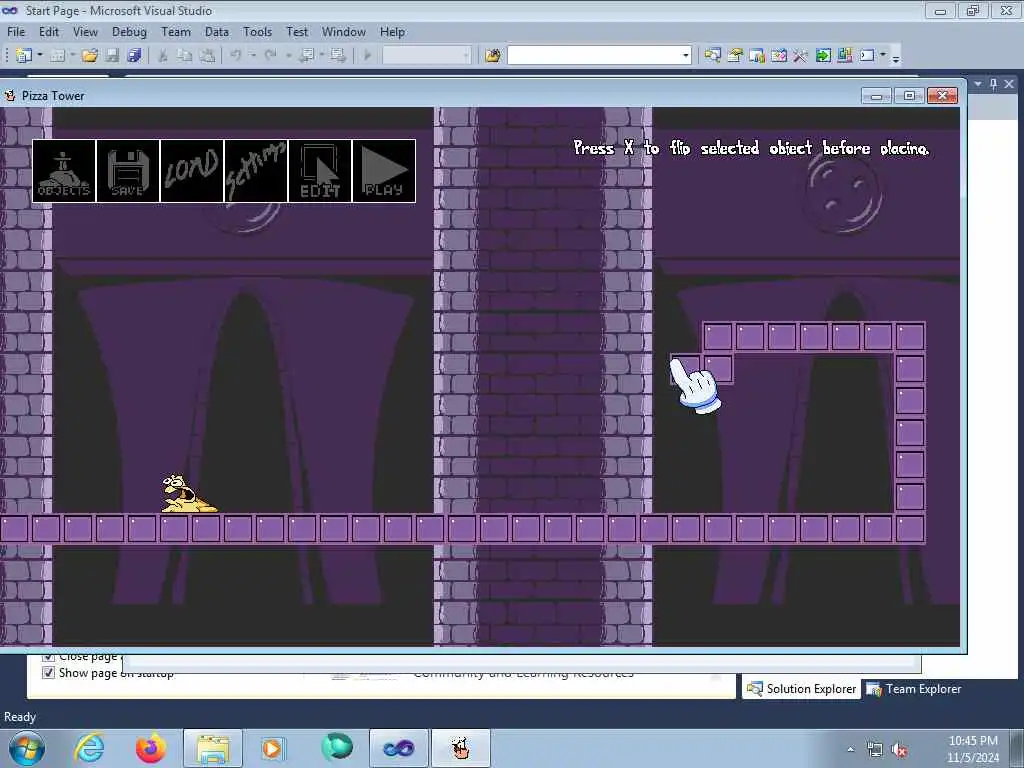
Task: Select the EDIT cursor tool in editor
Action: 320,171
